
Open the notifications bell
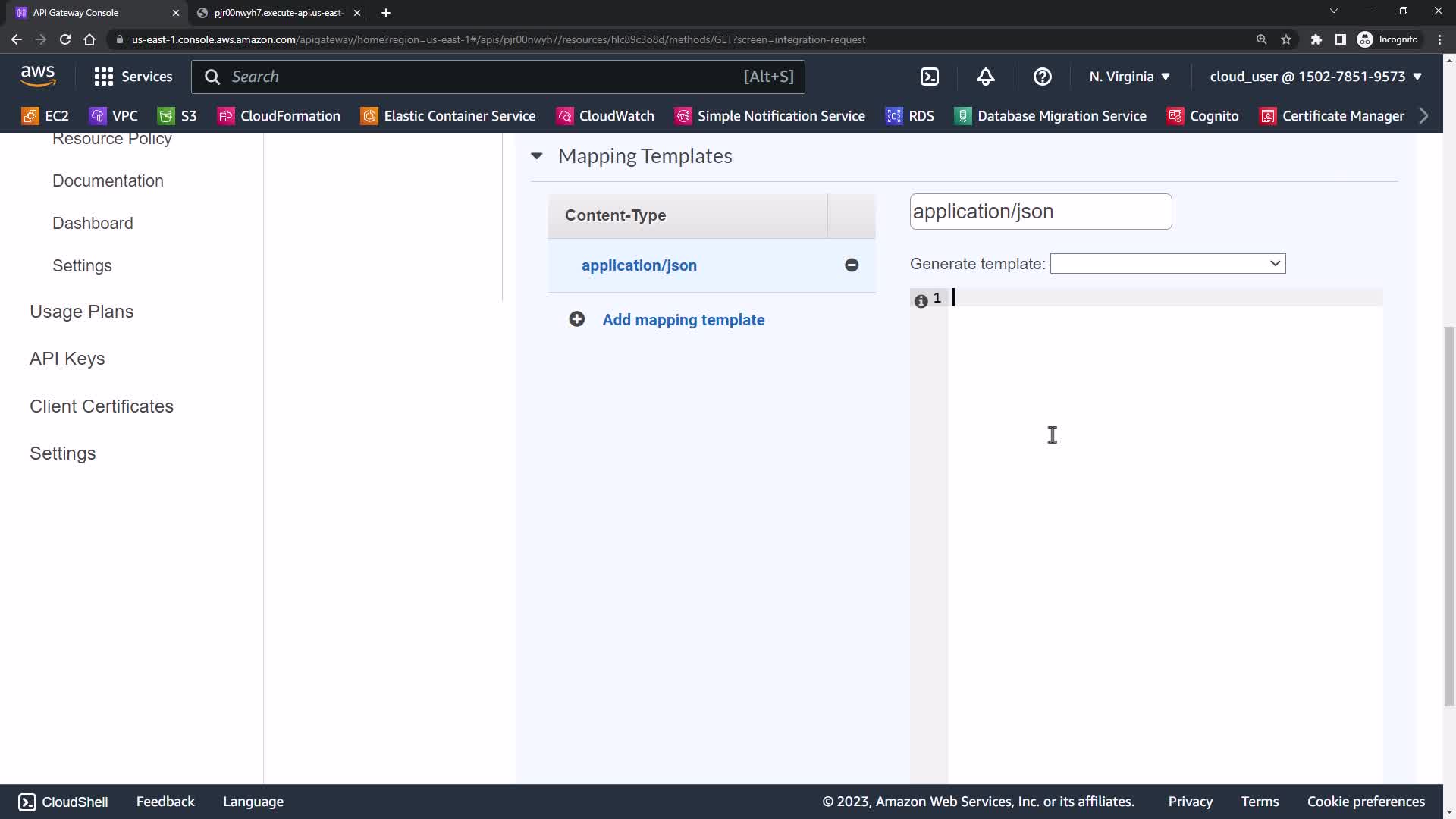click(985, 77)
